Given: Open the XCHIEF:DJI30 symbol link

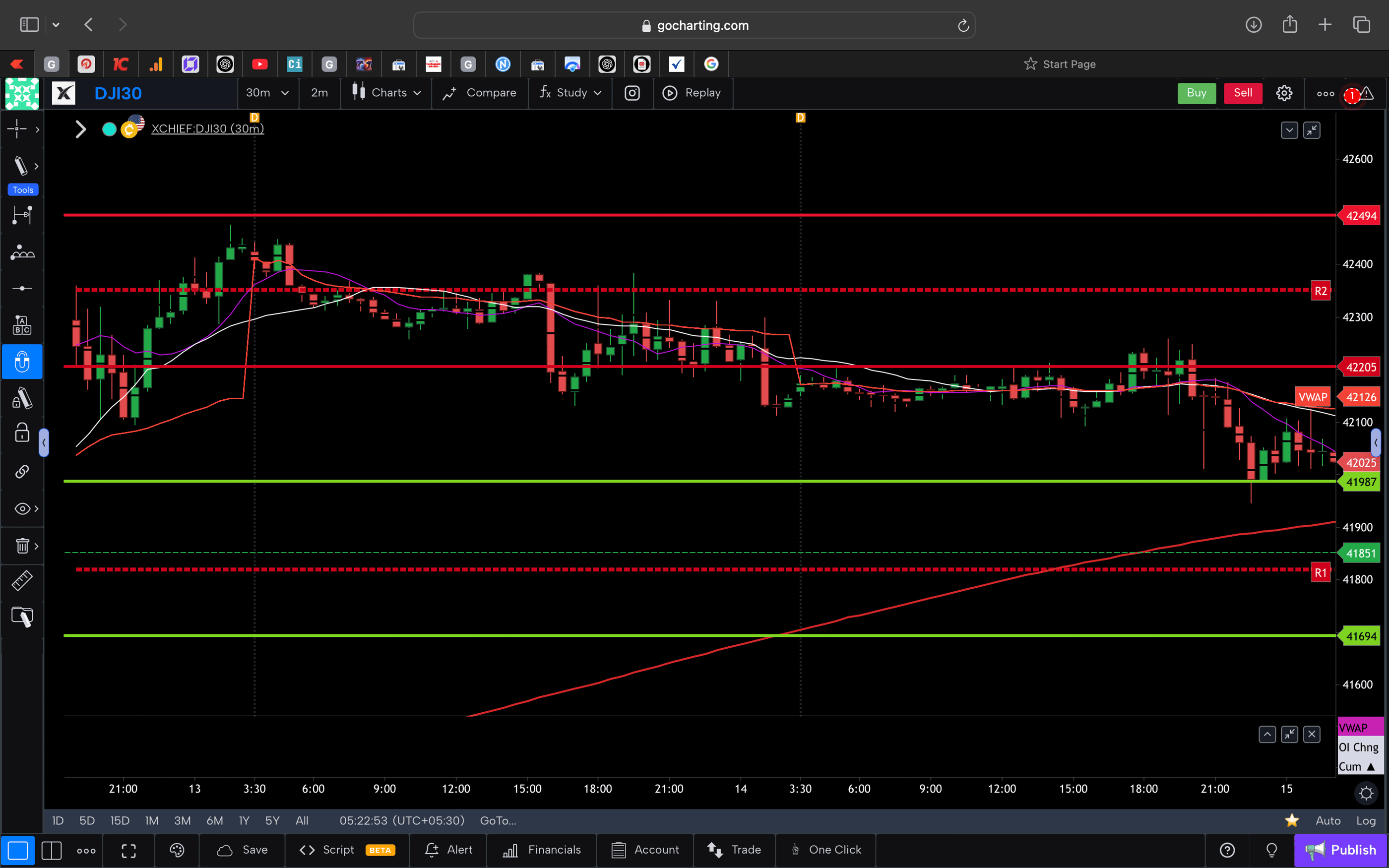Looking at the screenshot, I should 207,128.
